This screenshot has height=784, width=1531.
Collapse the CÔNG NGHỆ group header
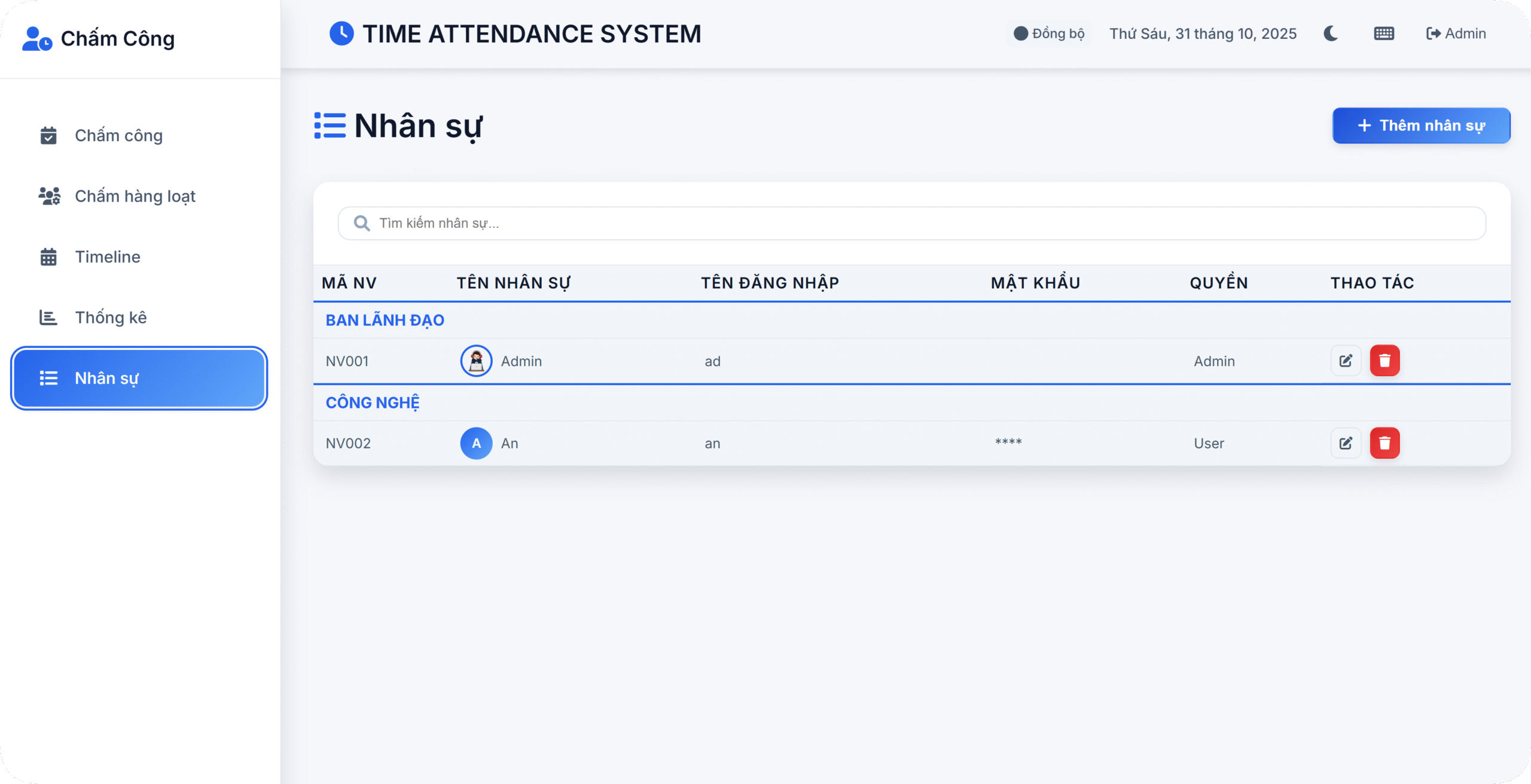(x=372, y=402)
